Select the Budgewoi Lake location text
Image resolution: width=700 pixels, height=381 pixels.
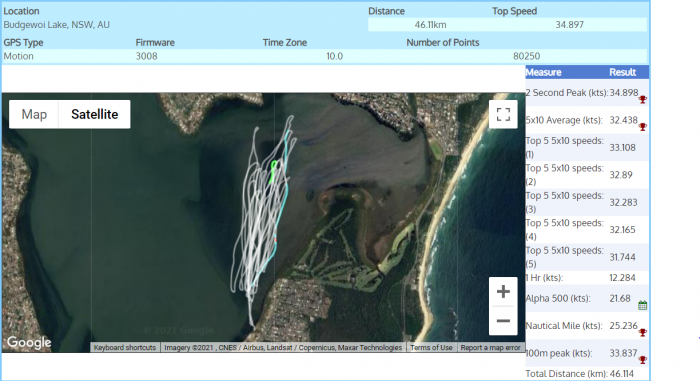[56, 25]
